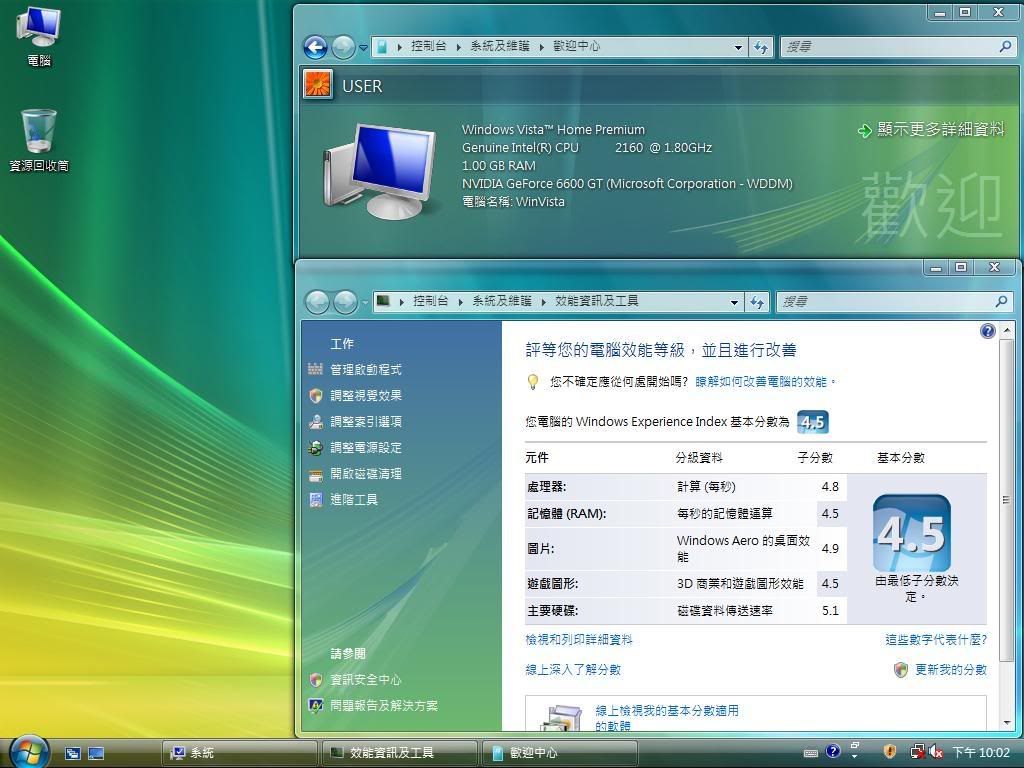
Task: Click 控制台 breadcrumb in 效能資訊及工具 window
Action: [x=430, y=301]
